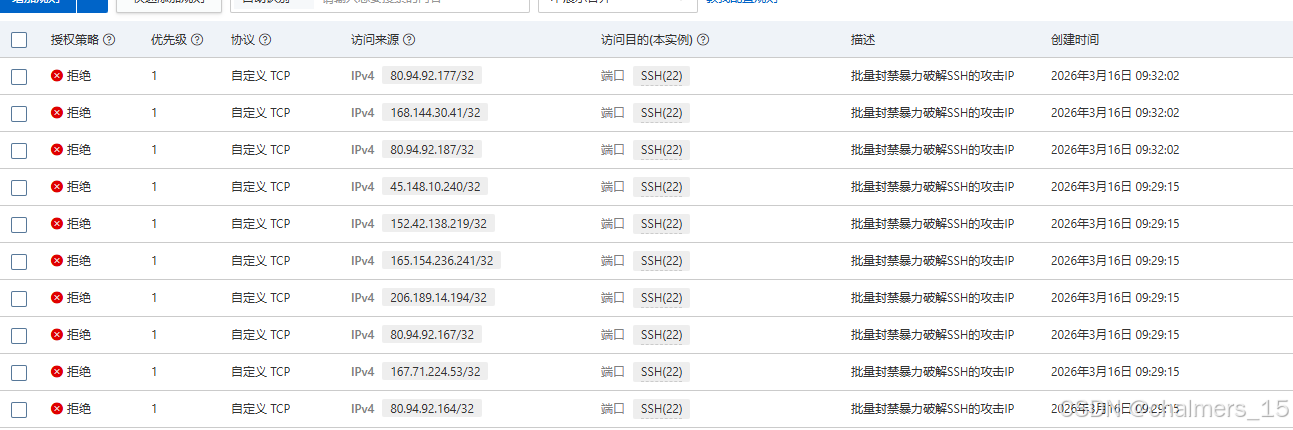Tick the checkbox for rule 45.148.10.240/32
The height and width of the screenshot is (430, 1293).
19,188
